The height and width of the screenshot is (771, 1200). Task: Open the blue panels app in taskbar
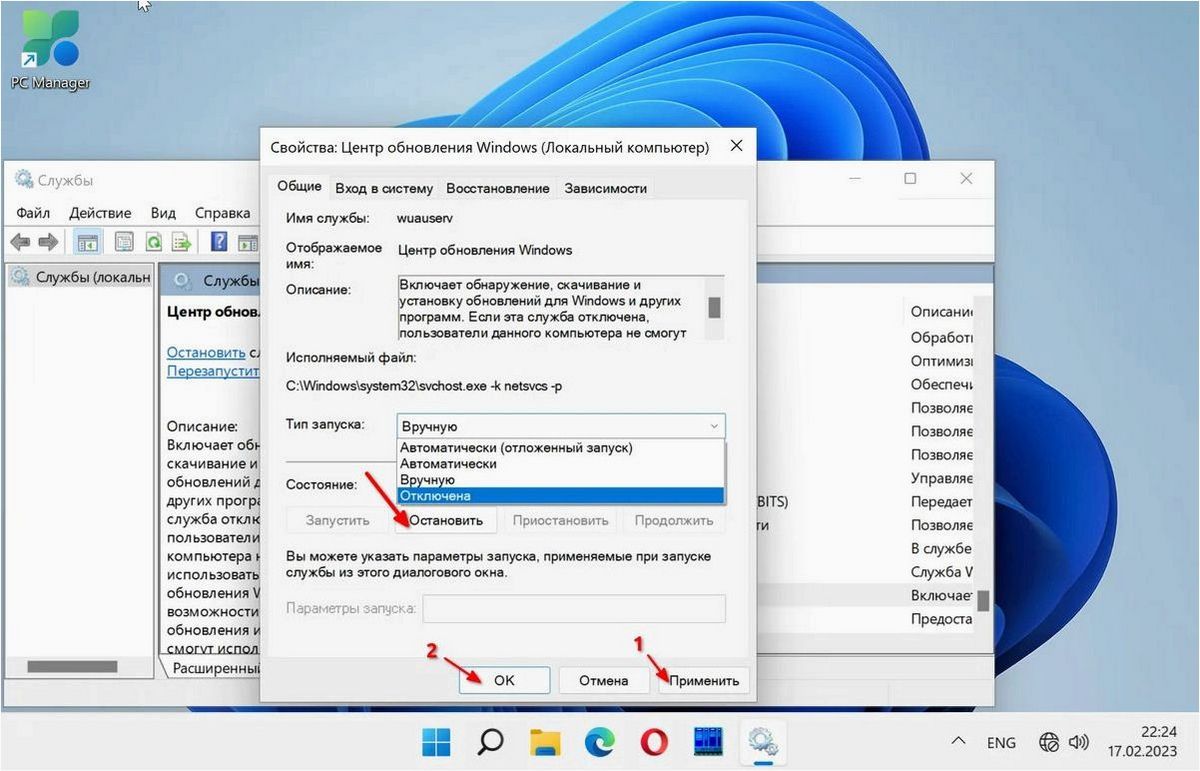tap(708, 742)
